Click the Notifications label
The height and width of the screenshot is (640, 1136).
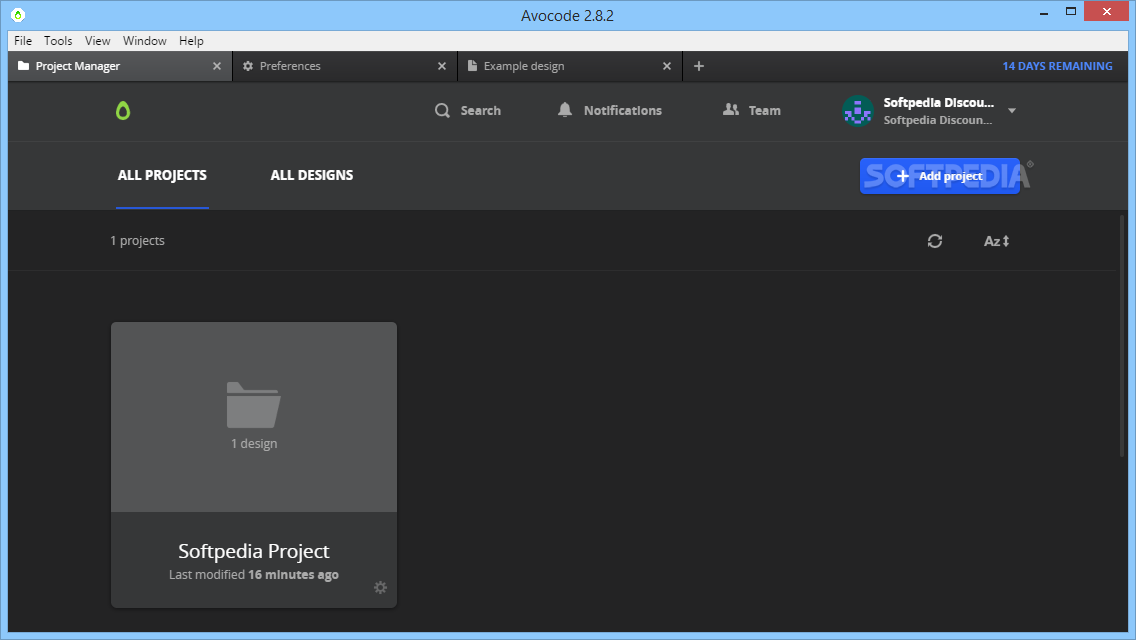click(623, 111)
